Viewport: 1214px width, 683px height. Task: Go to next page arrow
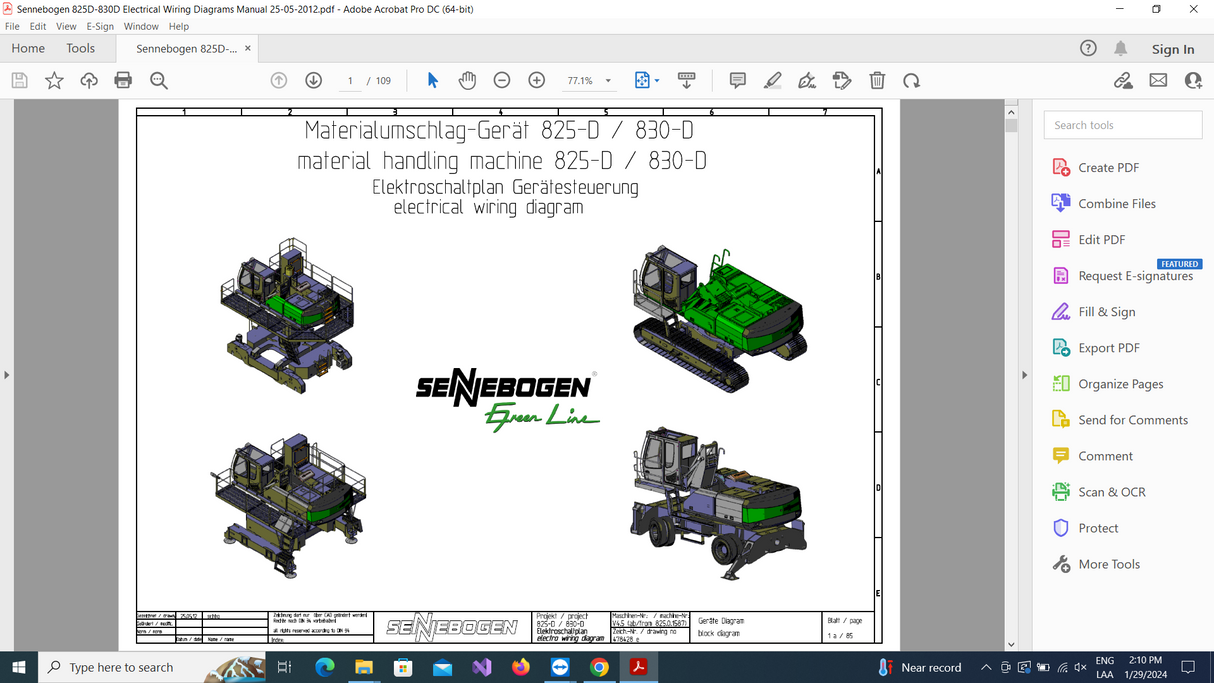313,81
